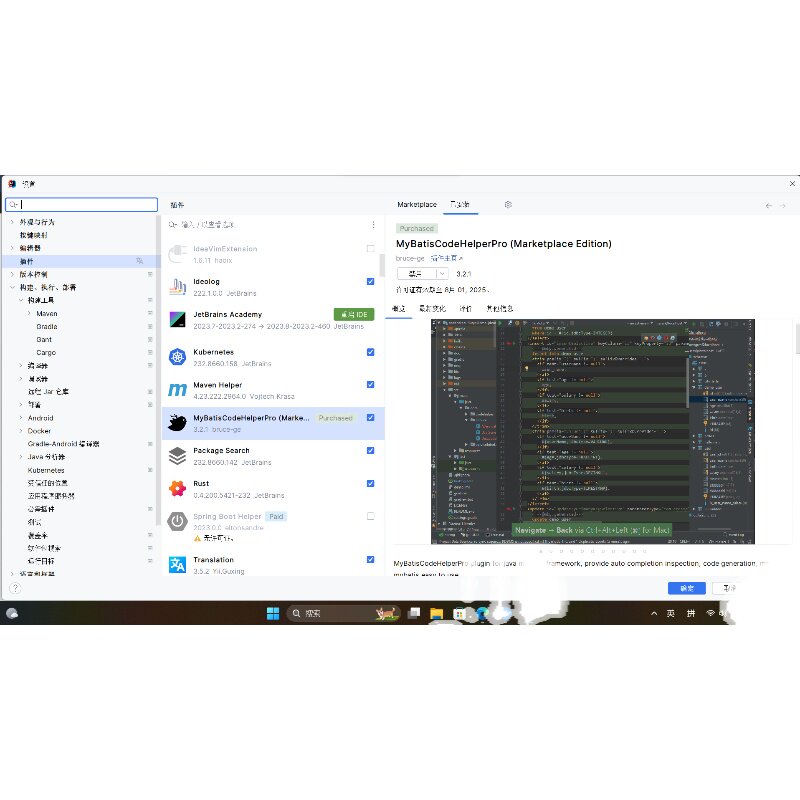Screen dimensions: 800x800
Task: Click the Maven Helper 'm' icon
Action: click(x=177, y=390)
